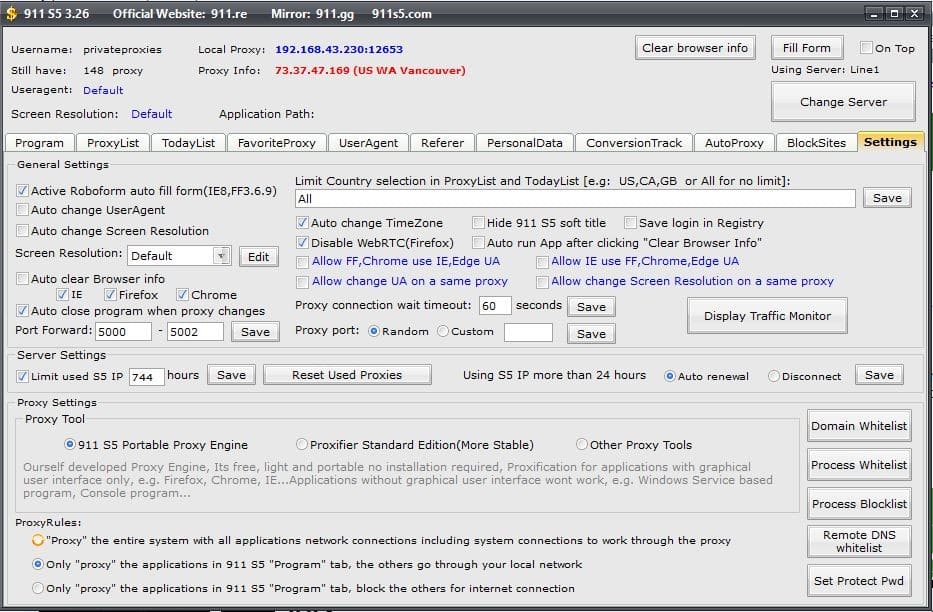Image resolution: width=933 pixels, height=612 pixels.
Task: Select the UserAgent tab
Action: click(368, 143)
